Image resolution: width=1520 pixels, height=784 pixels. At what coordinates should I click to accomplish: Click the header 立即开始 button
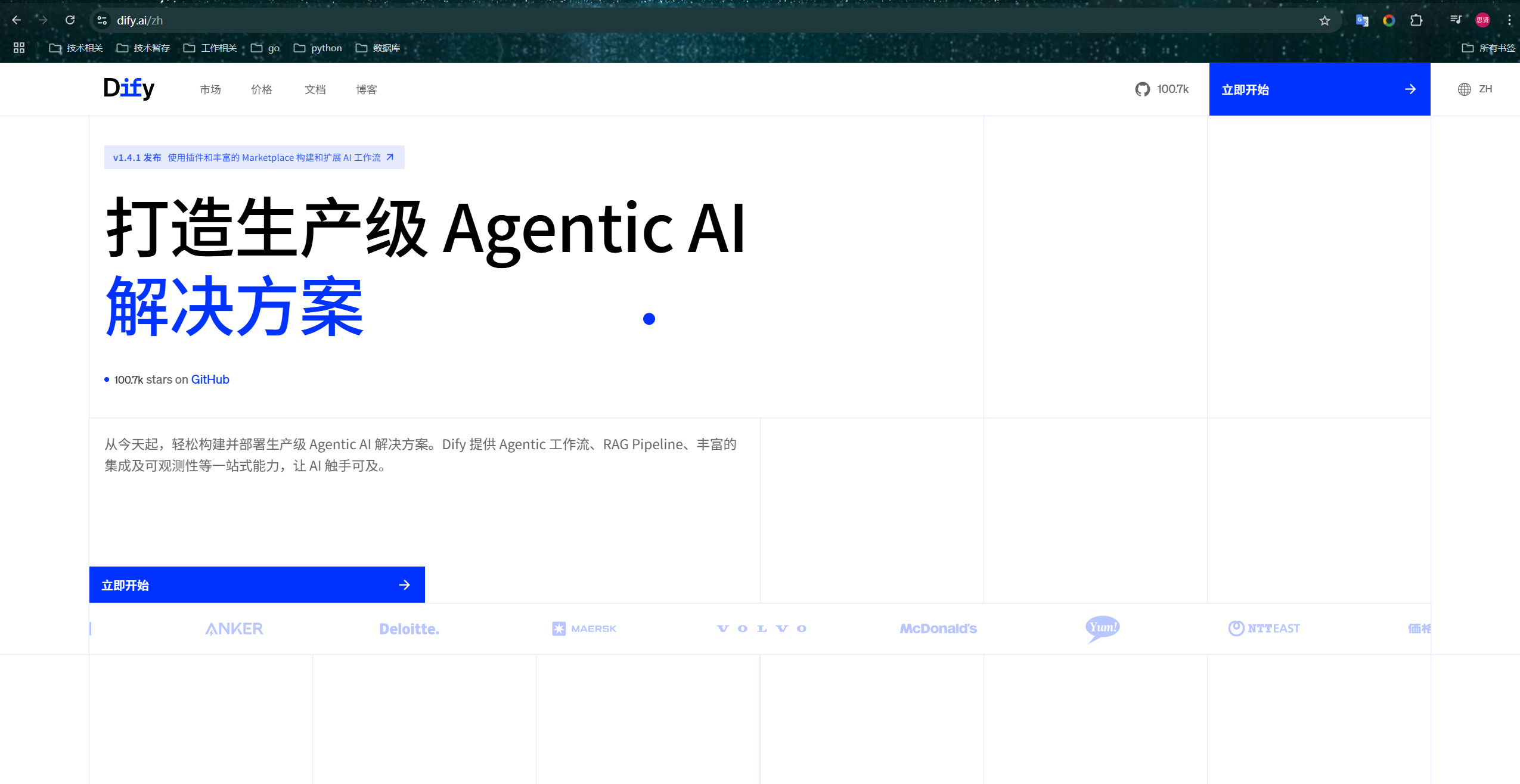pyautogui.click(x=1319, y=89)
